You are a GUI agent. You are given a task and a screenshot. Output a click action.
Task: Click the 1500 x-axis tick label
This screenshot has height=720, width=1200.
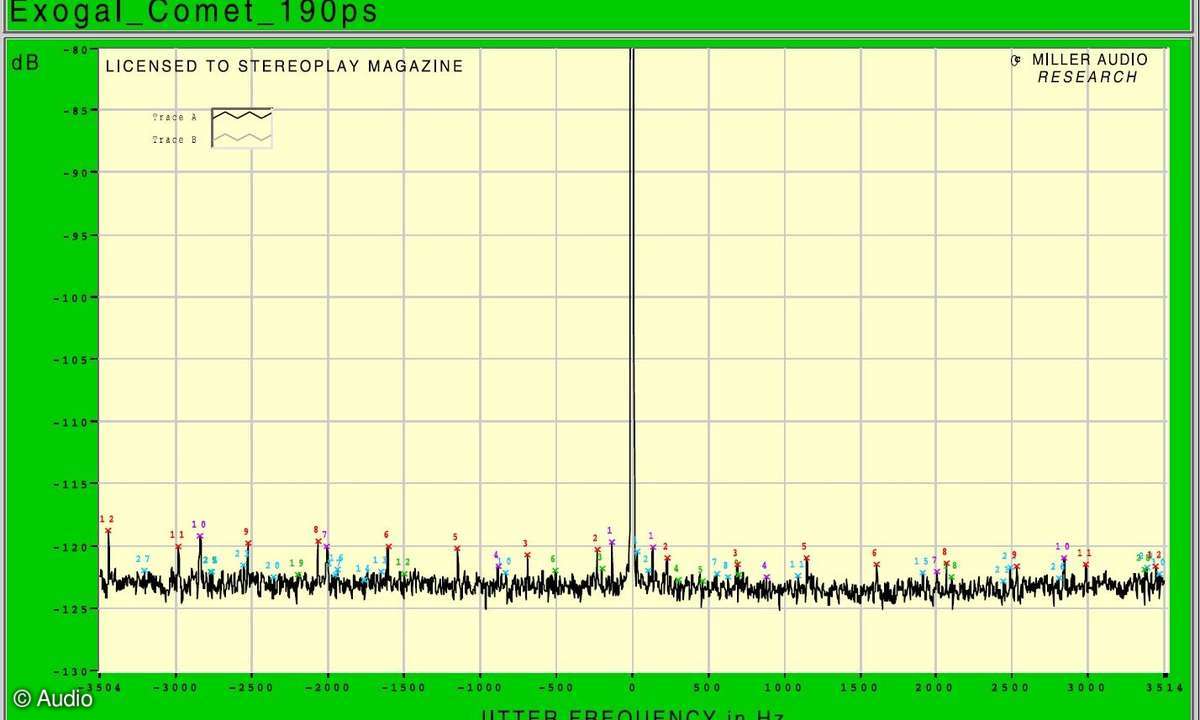click(860, 688)
